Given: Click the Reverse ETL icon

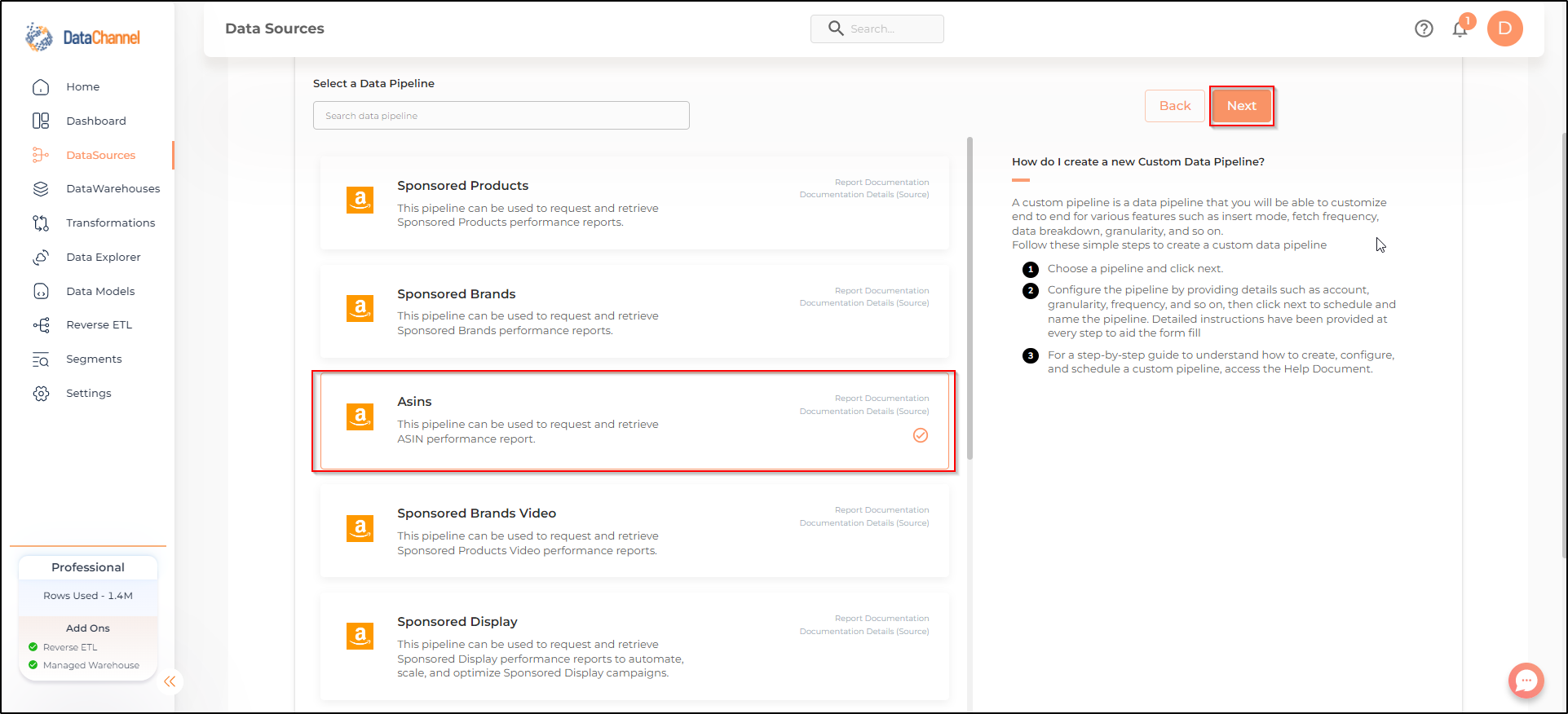Looking at the screenshot, I should 41,325.
